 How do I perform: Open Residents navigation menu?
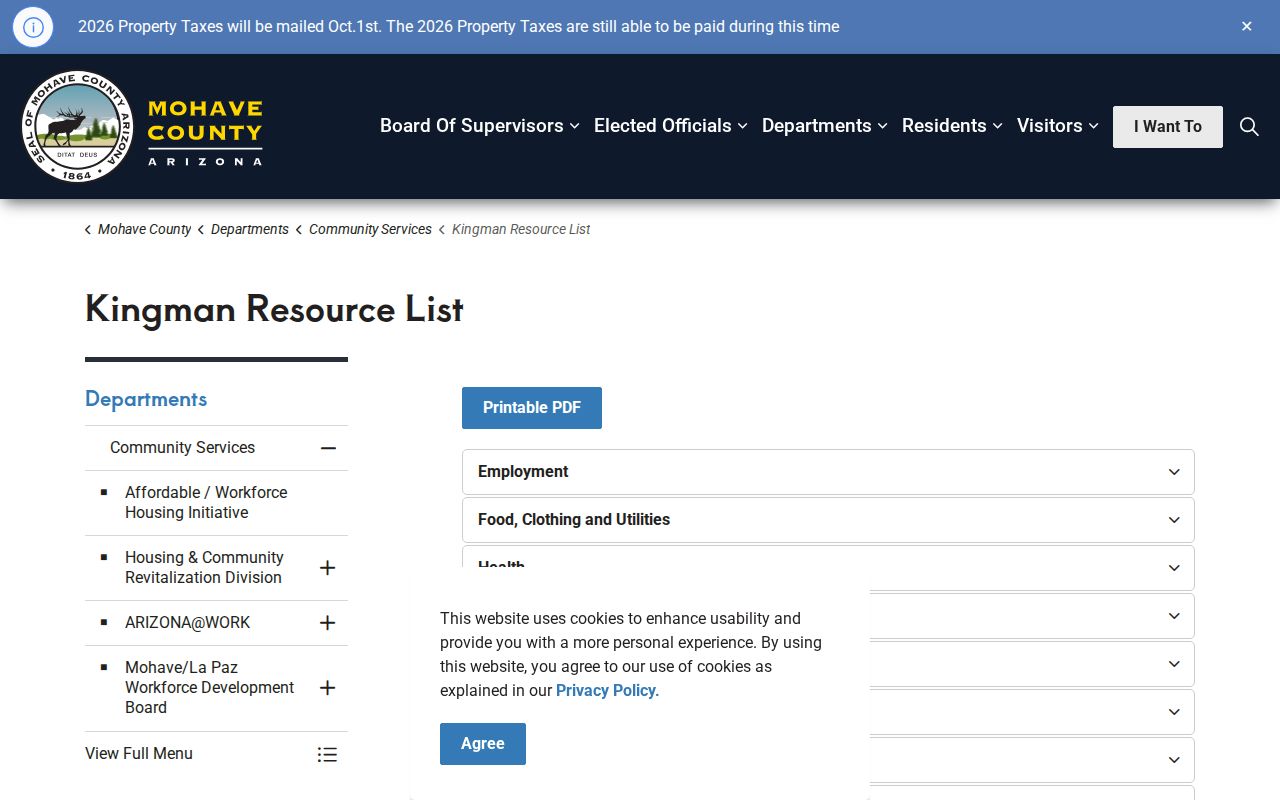coord(952,126)
